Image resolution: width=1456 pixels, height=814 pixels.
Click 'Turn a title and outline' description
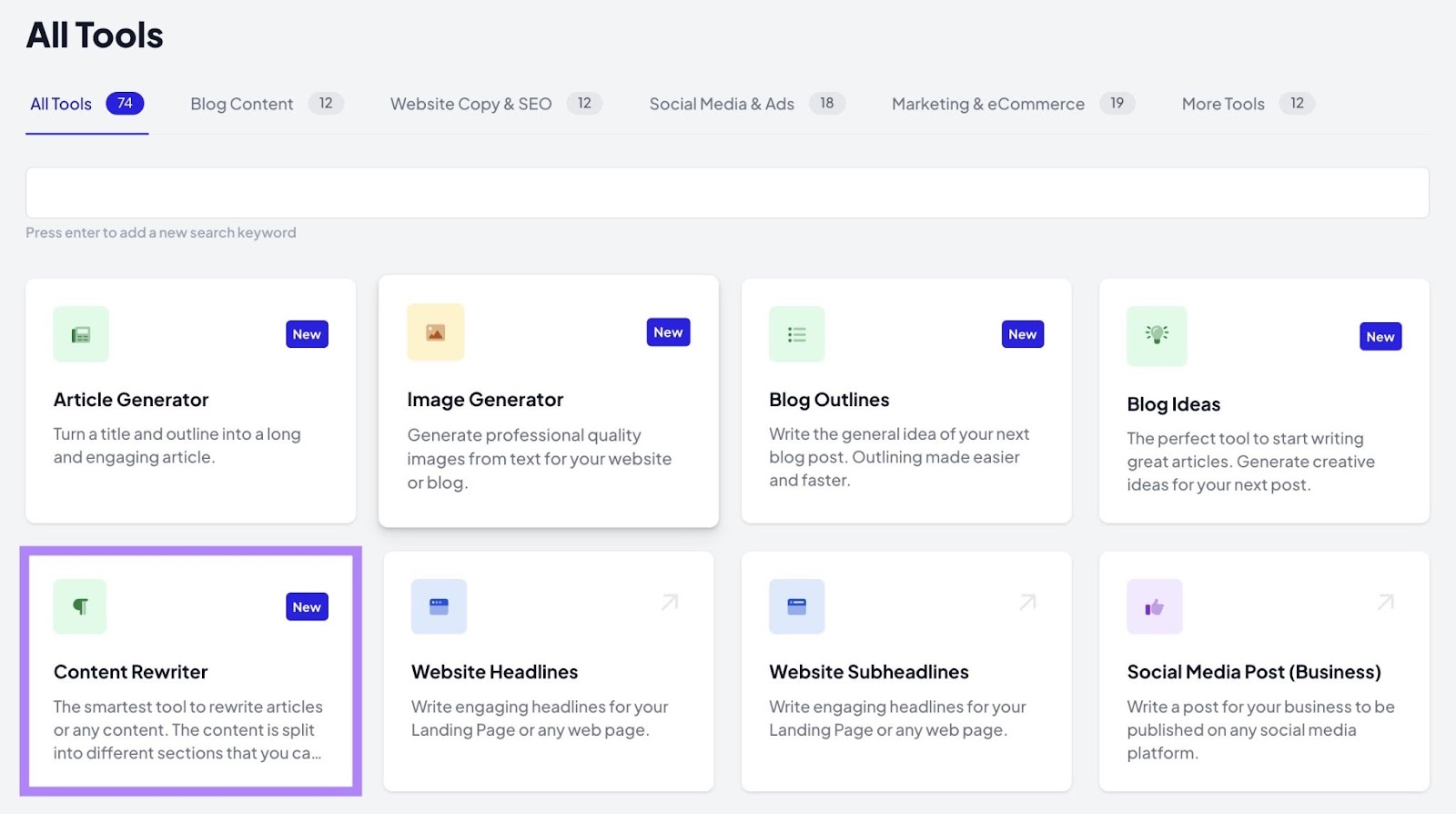point(177,445)
